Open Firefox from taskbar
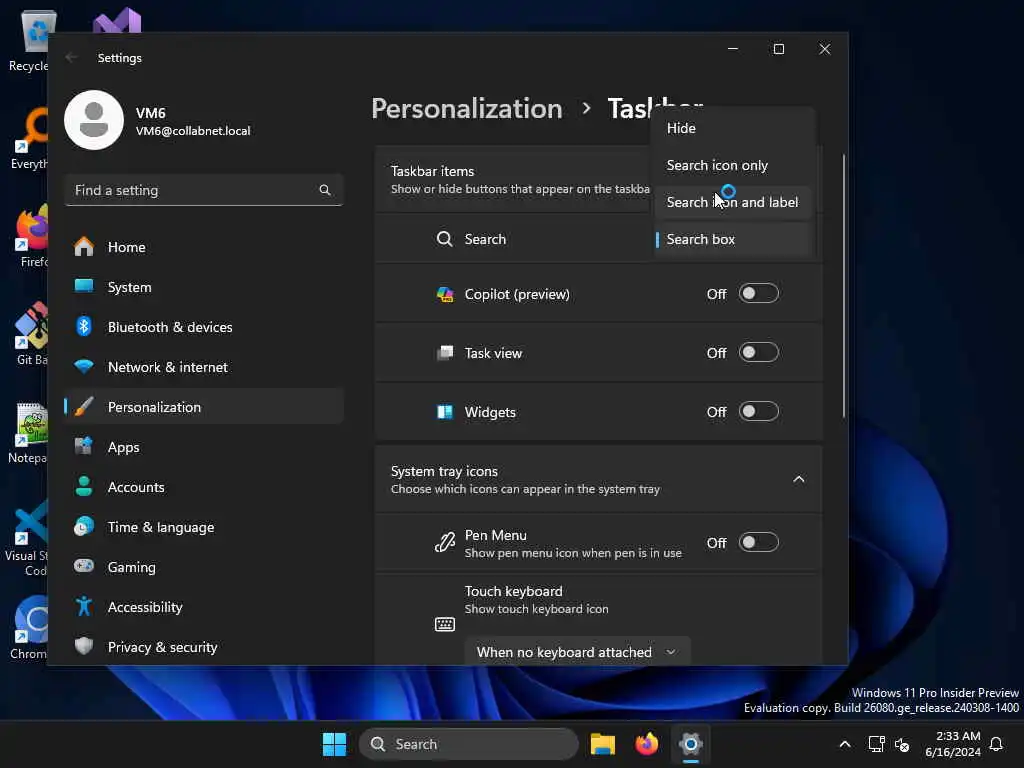The image size is (1024, 768). [647, 744]
